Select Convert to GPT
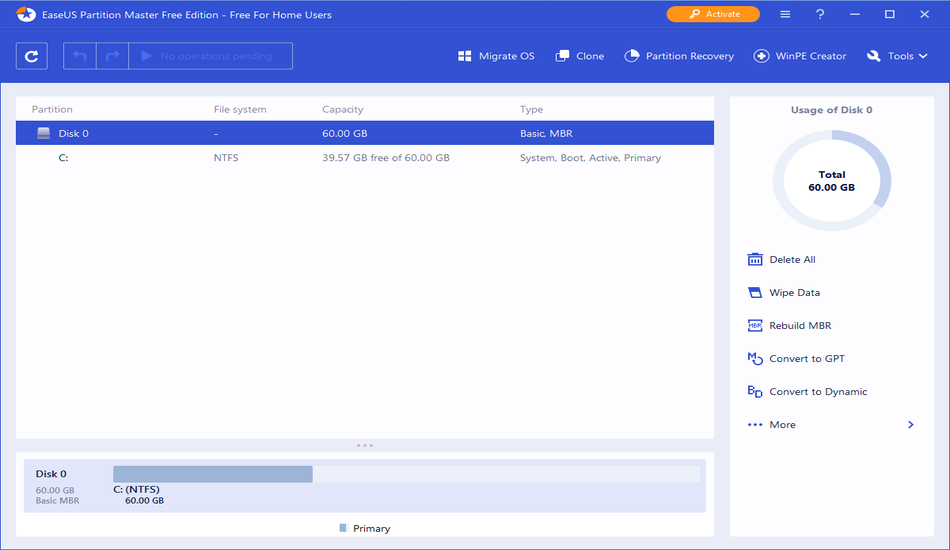950x550 pixels. coord(796,359)
